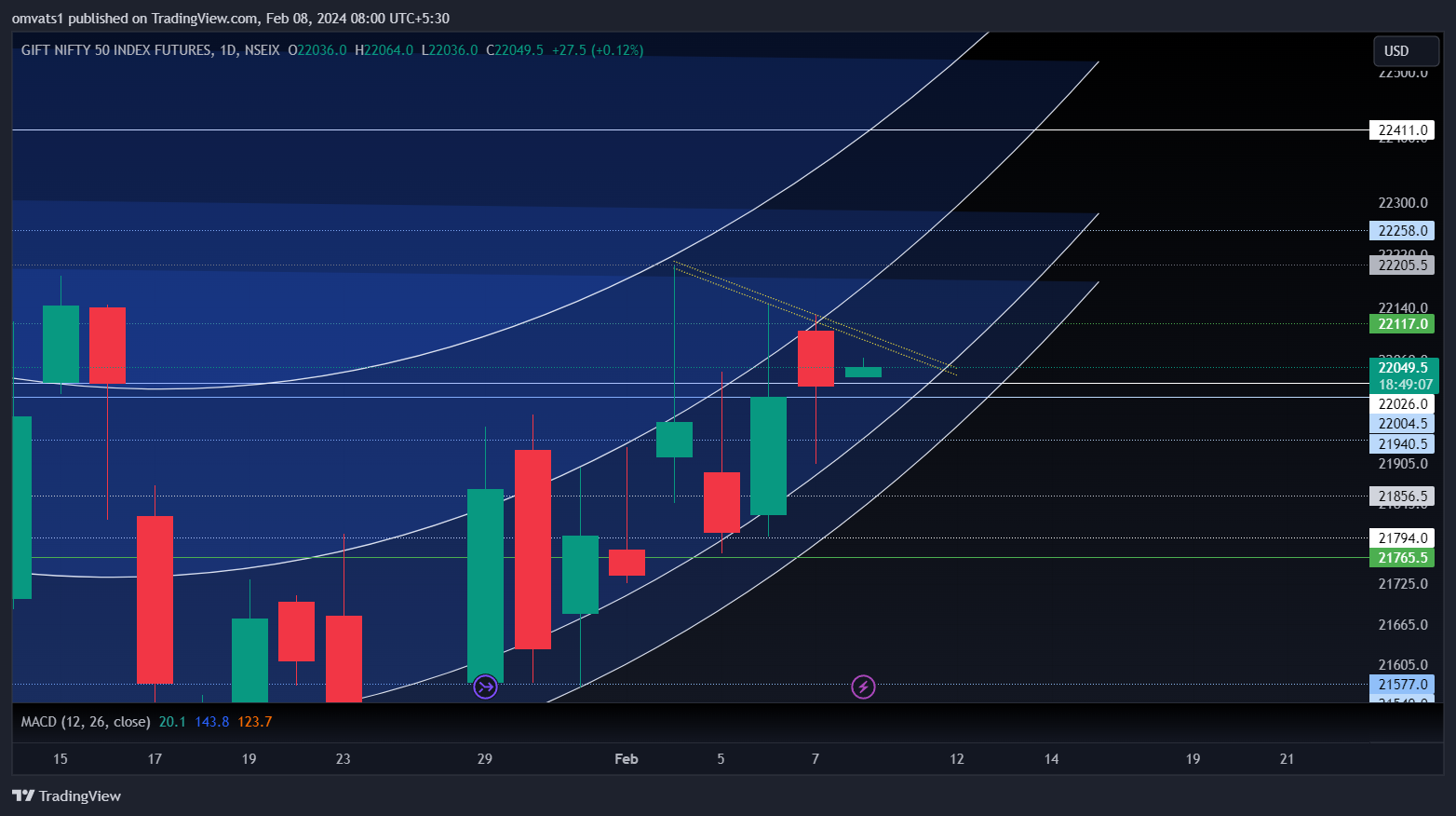
Task: Click the small green candle after Feb 7
Action: coord(863,372)
